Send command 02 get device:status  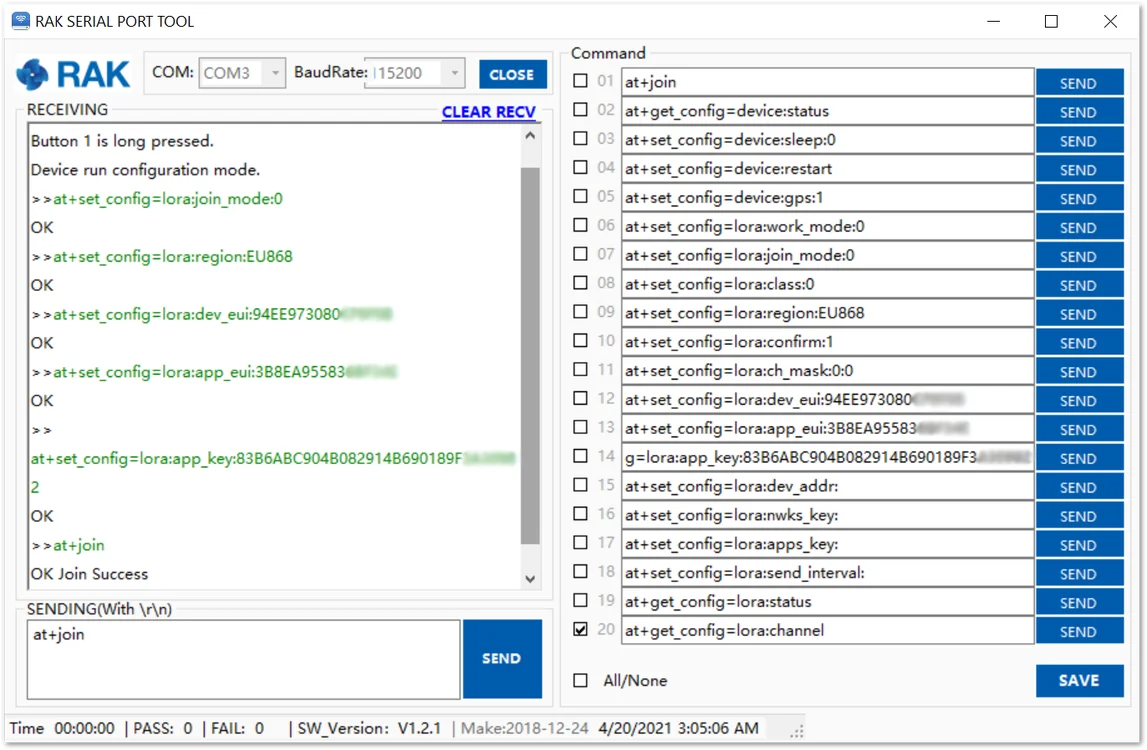1079,111
